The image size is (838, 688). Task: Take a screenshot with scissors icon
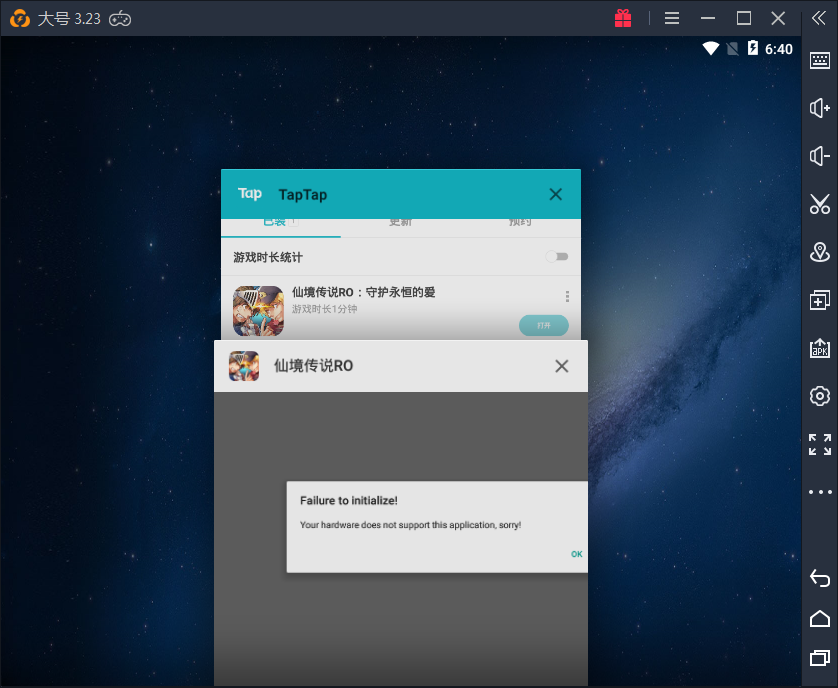coord(820,204)
